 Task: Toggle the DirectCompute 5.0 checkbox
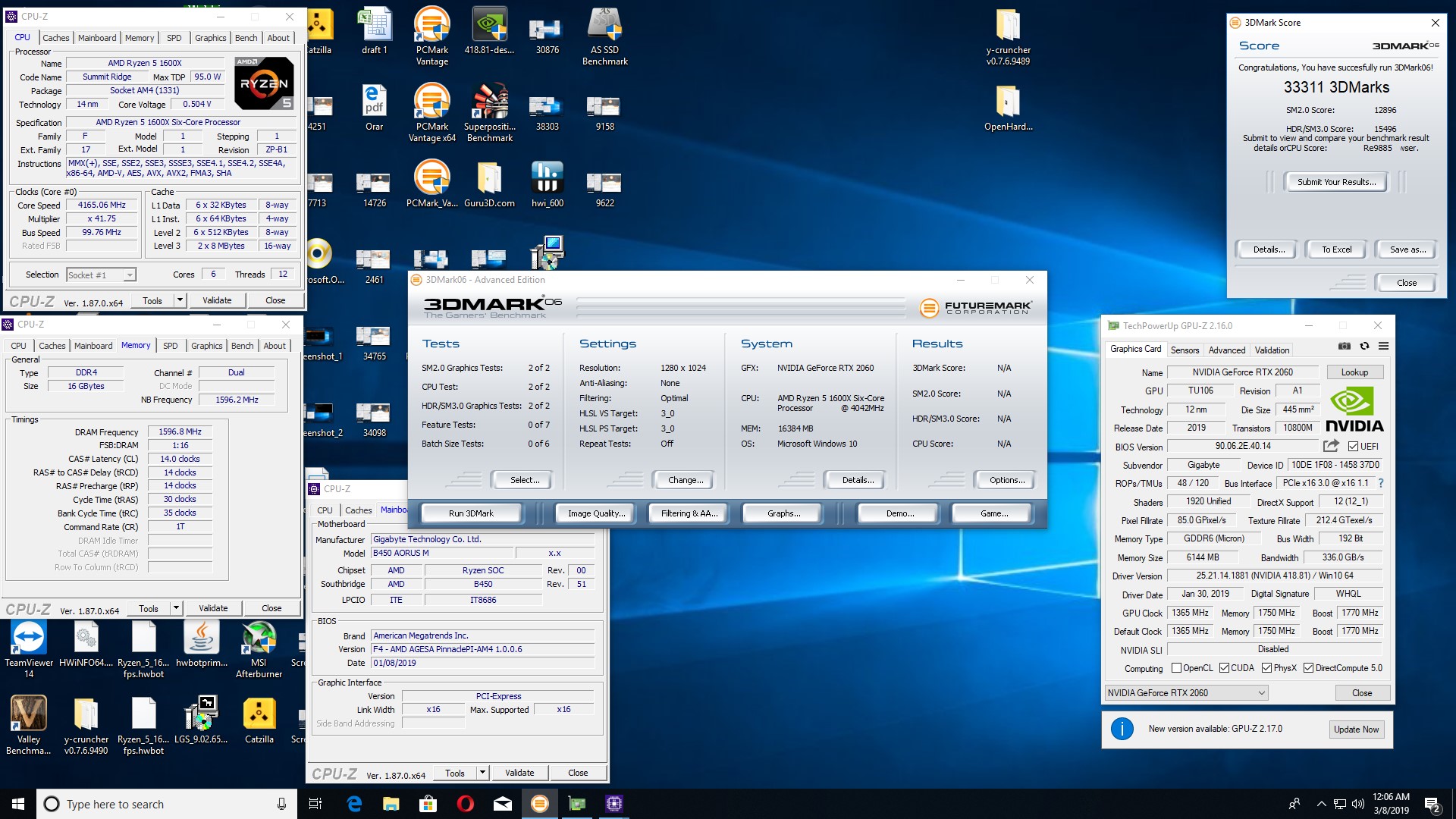click(1308, 668)
